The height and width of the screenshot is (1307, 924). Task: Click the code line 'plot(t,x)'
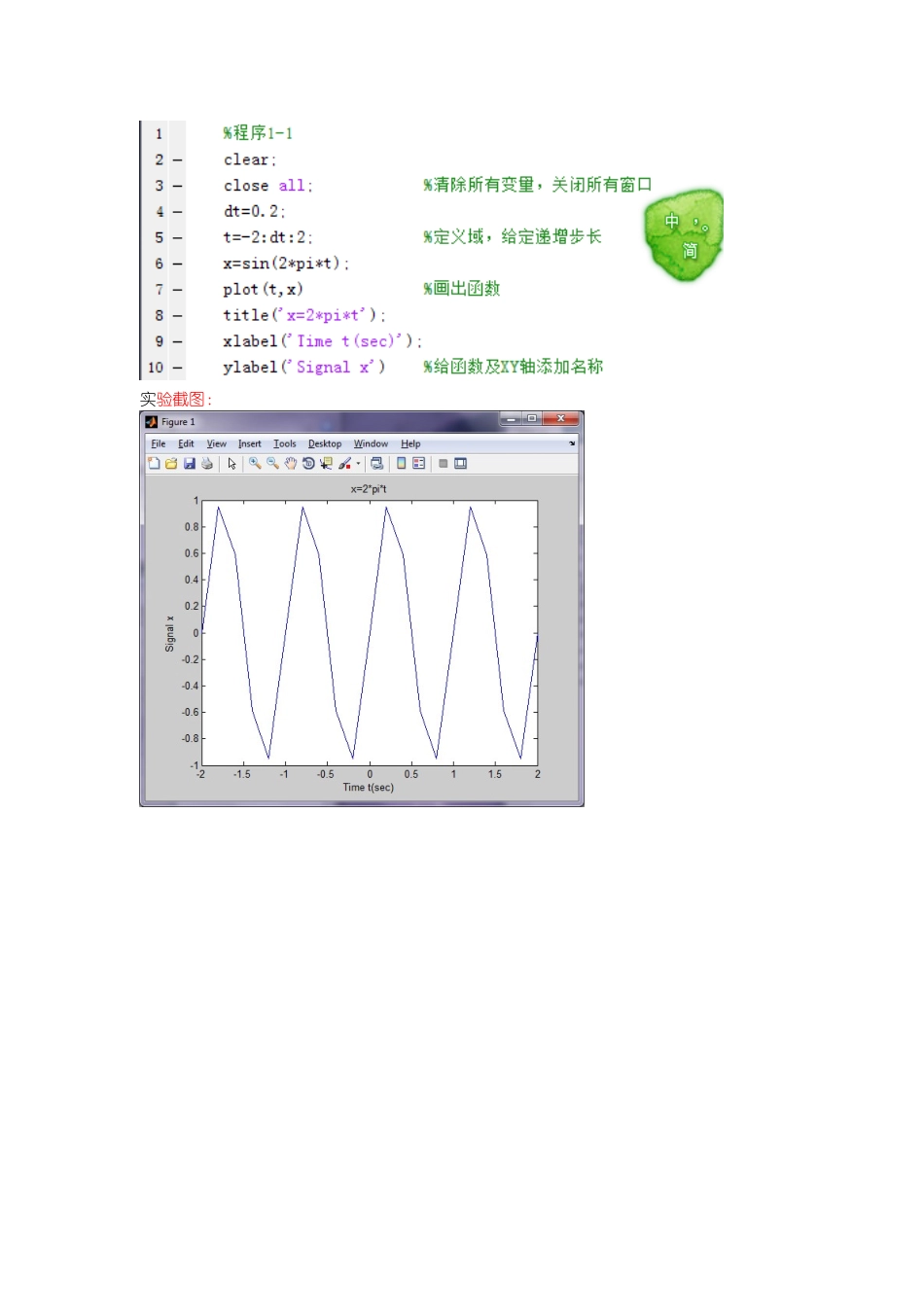[x=263, y=289]
